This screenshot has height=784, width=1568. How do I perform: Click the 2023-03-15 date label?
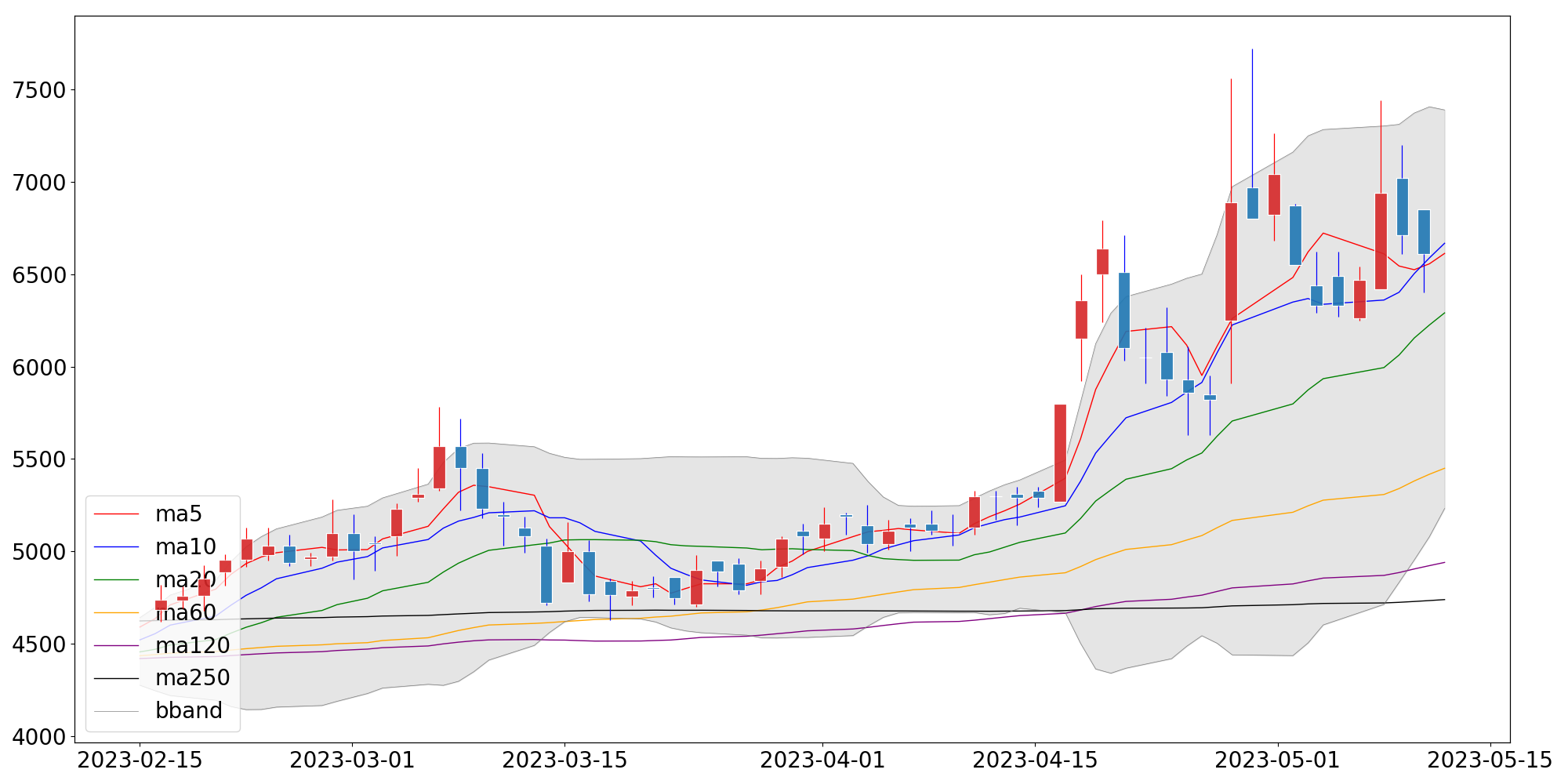pos(564,761)
